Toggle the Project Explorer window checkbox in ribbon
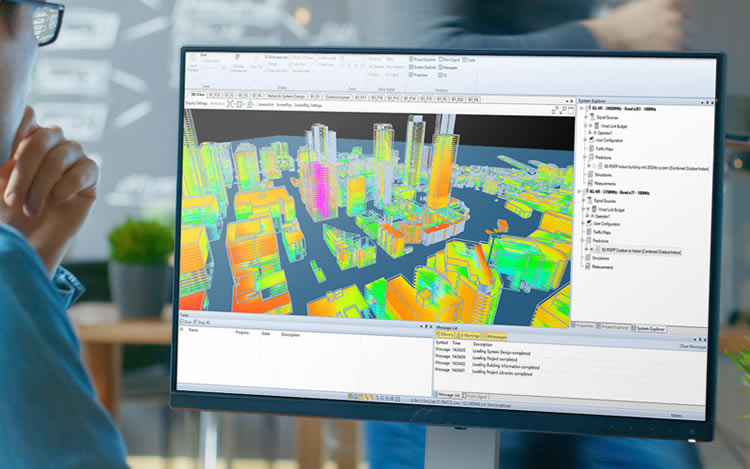 click(411, 59)
